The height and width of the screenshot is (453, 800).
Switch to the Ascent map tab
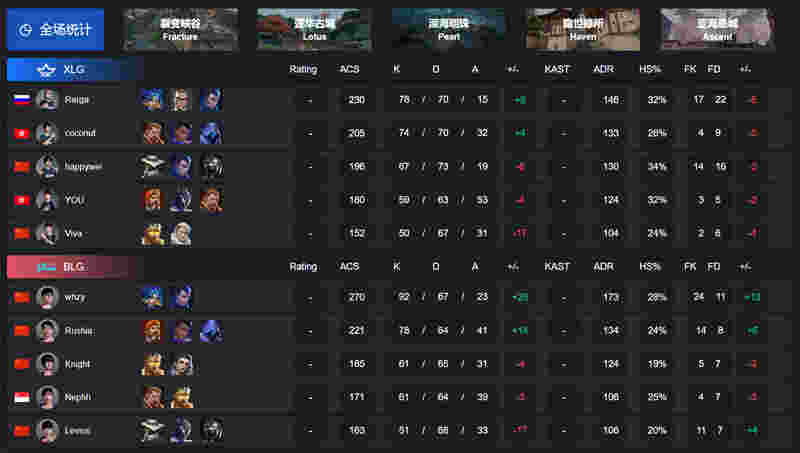coord(717,30)
